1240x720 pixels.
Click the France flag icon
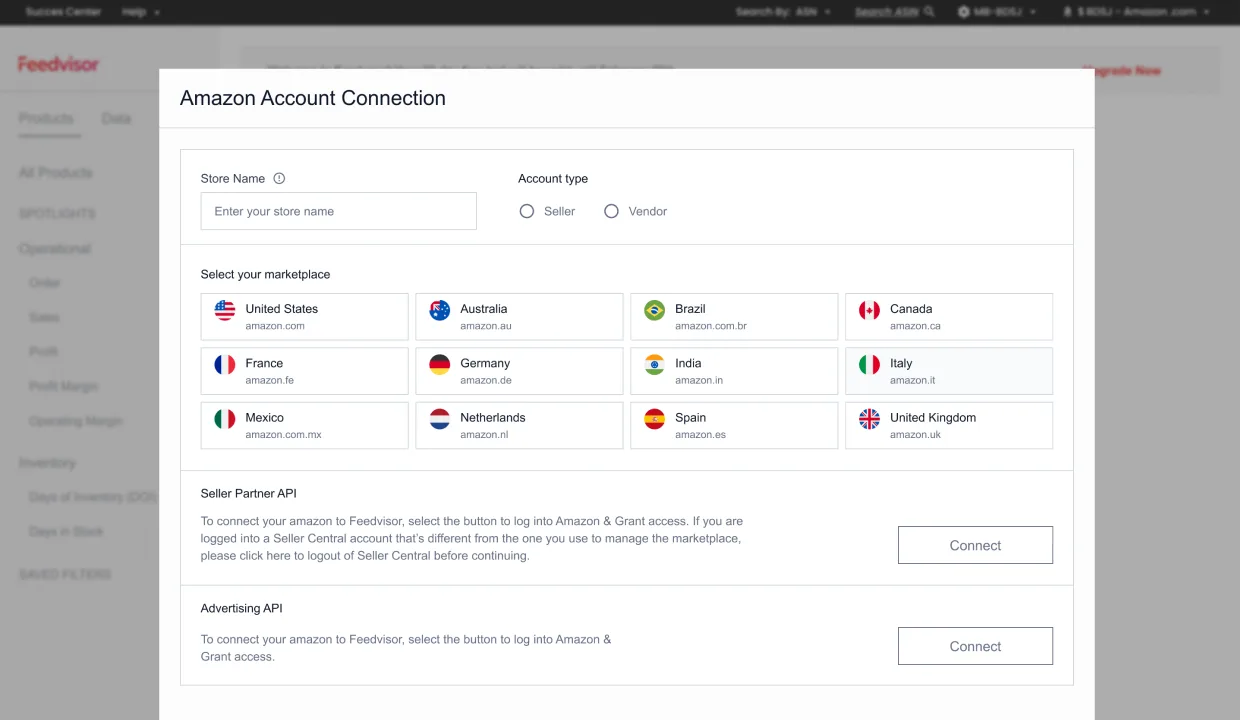[x=225, y=364]
